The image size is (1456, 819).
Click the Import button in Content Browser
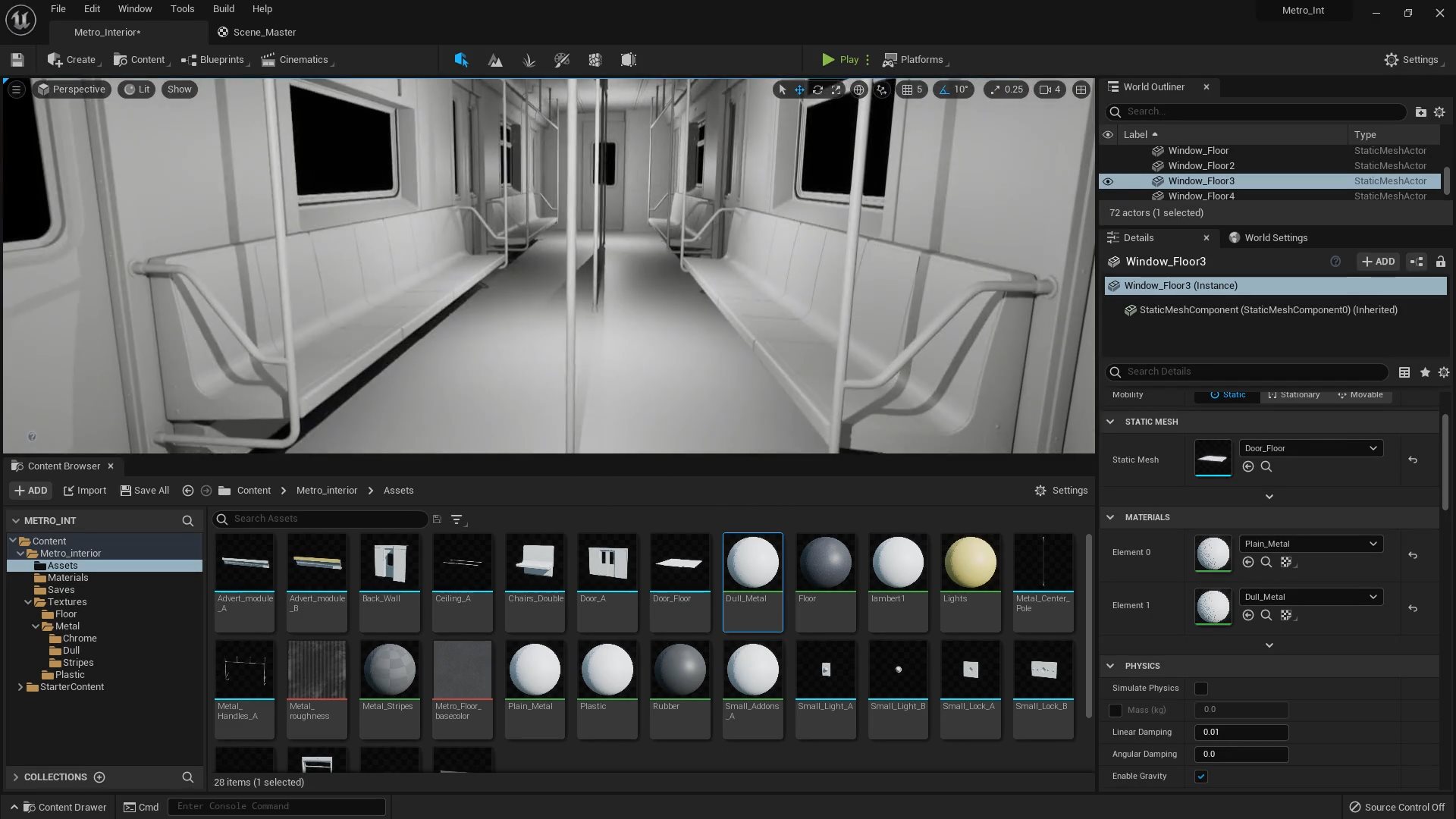coord(84,491)
